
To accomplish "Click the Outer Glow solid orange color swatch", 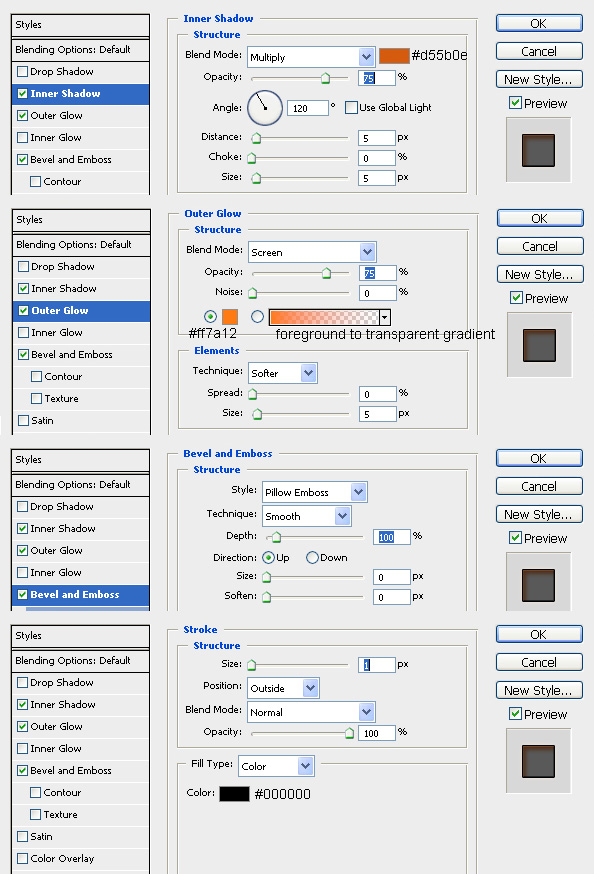I will coord(230,317).
